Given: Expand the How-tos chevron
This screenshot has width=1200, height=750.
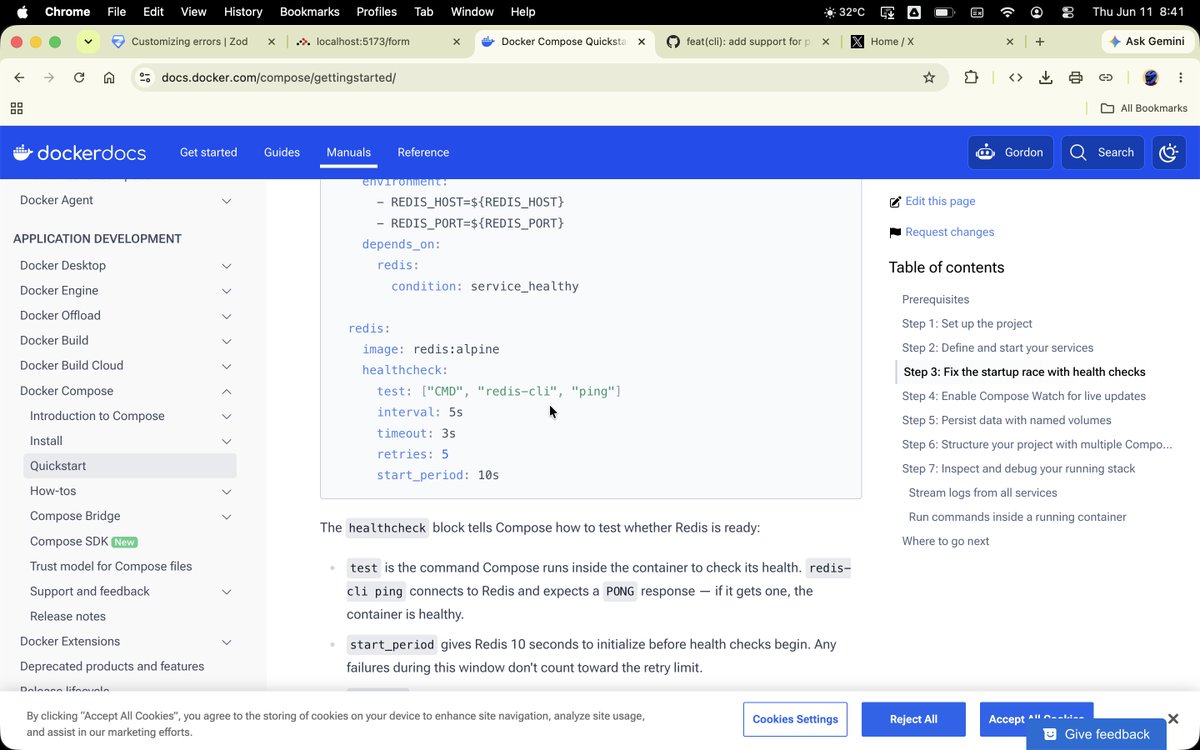Looking at the screenshot, I should point(226,491).
